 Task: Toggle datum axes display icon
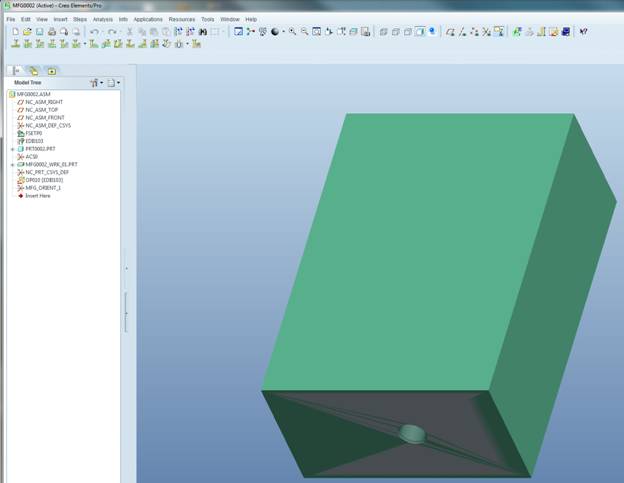pos(462,32)
